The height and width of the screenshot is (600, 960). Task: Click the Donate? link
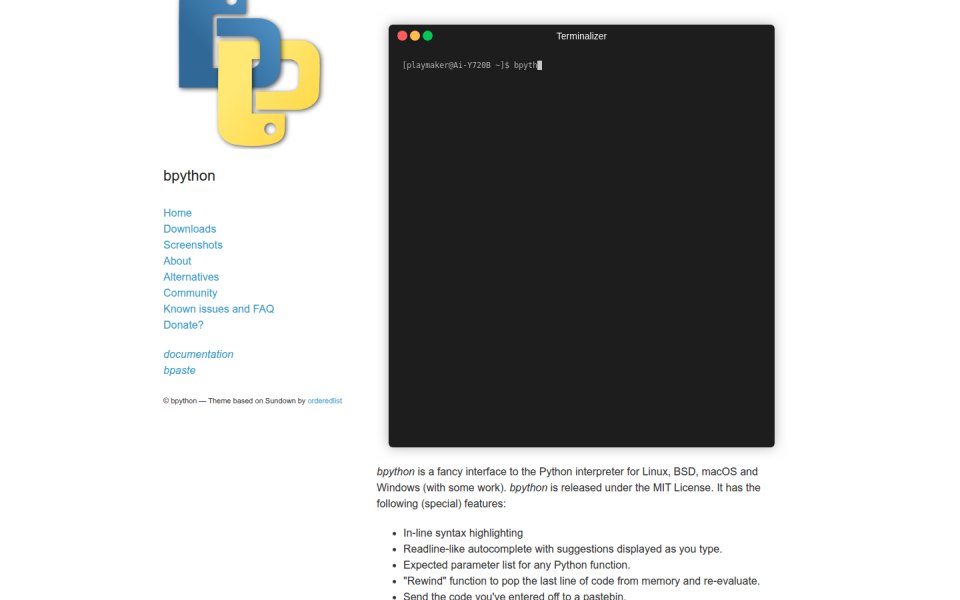pos(183,325)
